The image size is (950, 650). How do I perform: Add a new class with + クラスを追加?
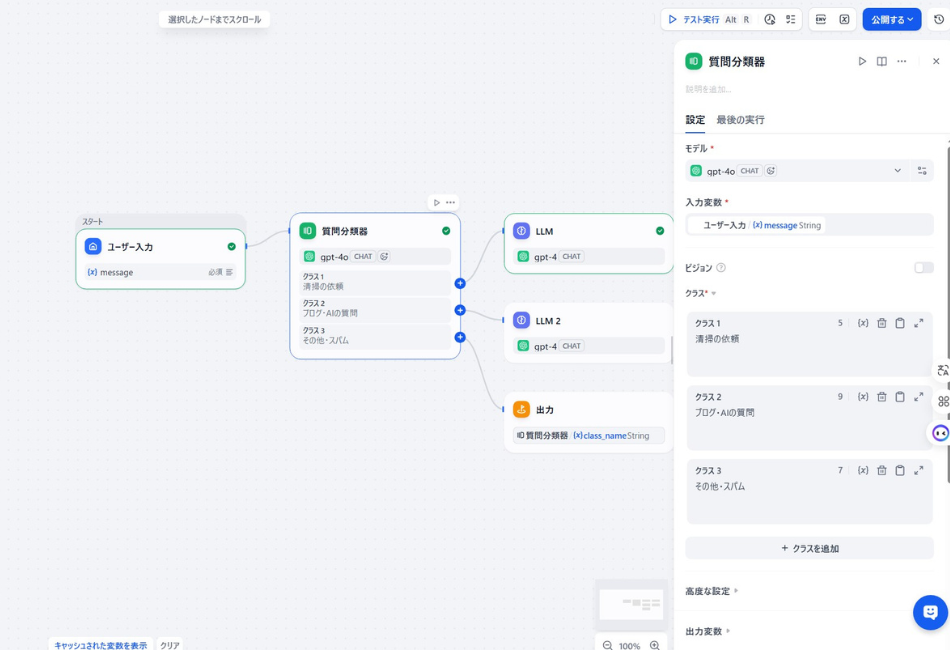[809, 548]
